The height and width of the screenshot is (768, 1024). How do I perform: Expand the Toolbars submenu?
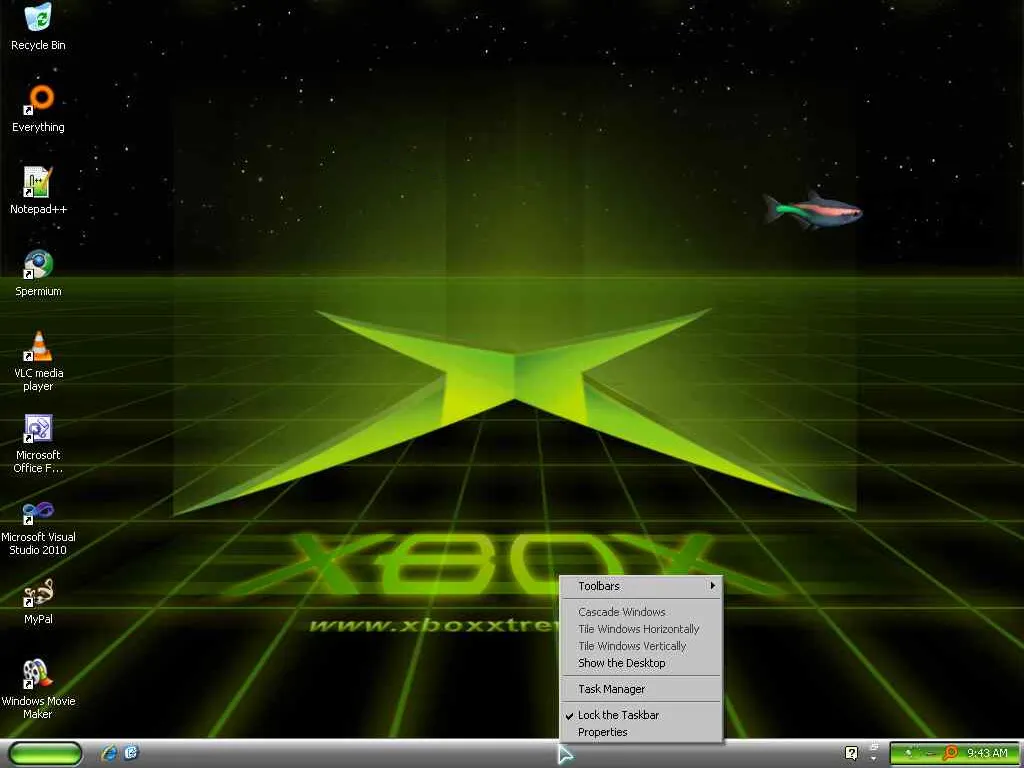point(641,586)
